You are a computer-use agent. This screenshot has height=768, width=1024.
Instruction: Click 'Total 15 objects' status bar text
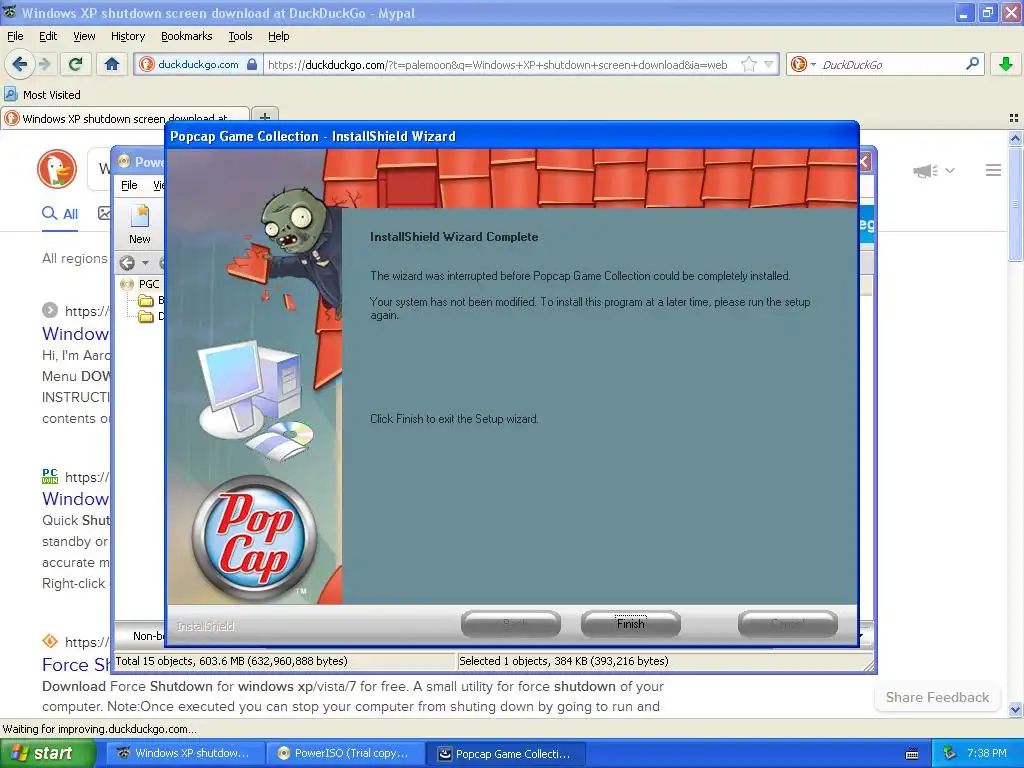(231, 661)
